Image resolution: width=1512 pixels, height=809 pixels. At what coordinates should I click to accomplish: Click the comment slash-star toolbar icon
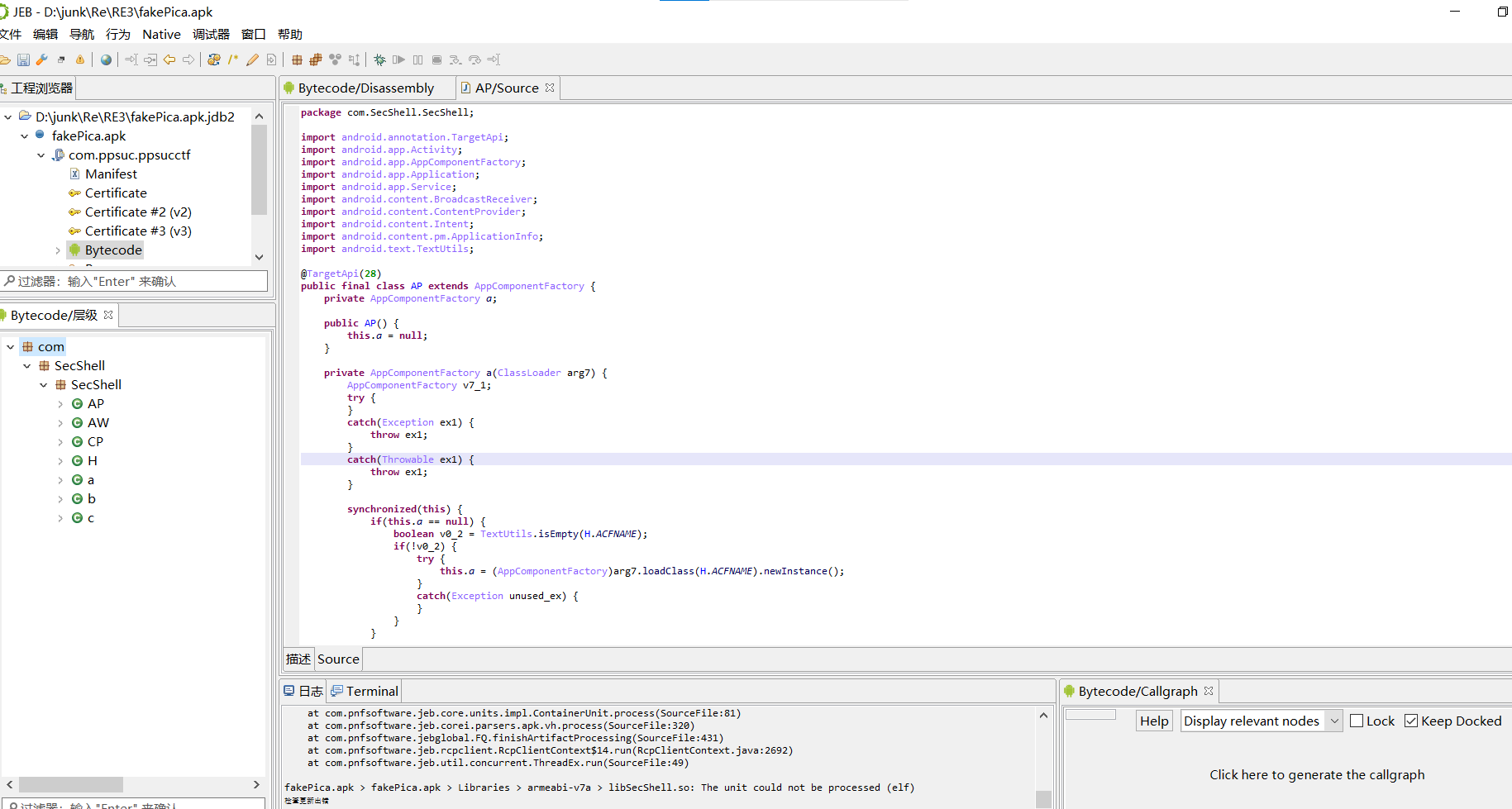[233, 59]
